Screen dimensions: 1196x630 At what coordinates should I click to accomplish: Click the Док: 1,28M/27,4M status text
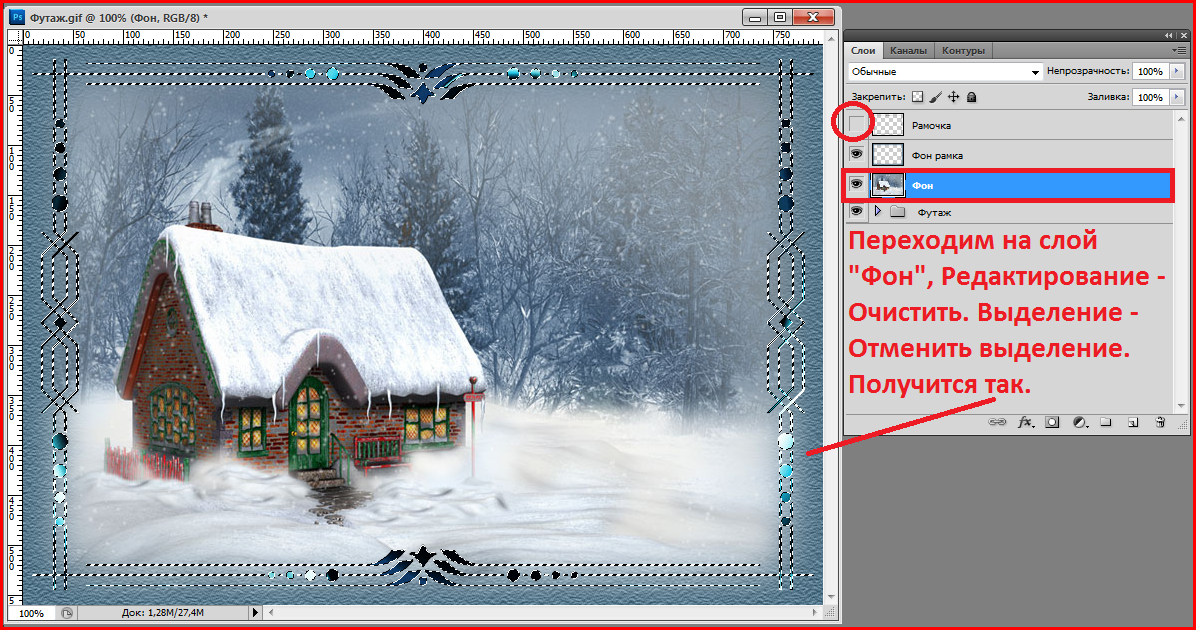pyautogui.click(x=162, y=612)
